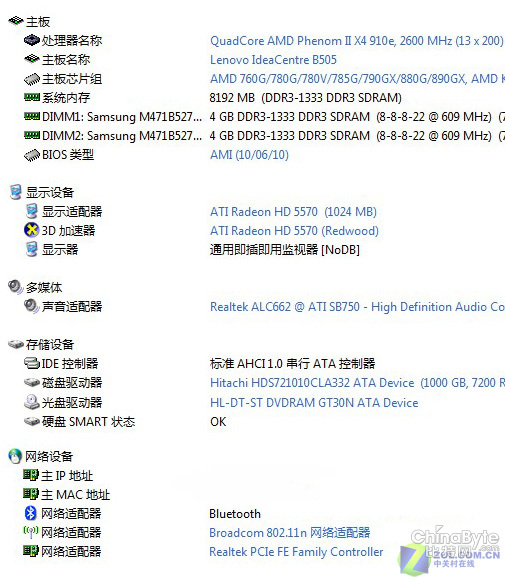Click the 3D 加速器 DirectX icon
The width and height of the screenshot is (505, 578).
(32, 230)
